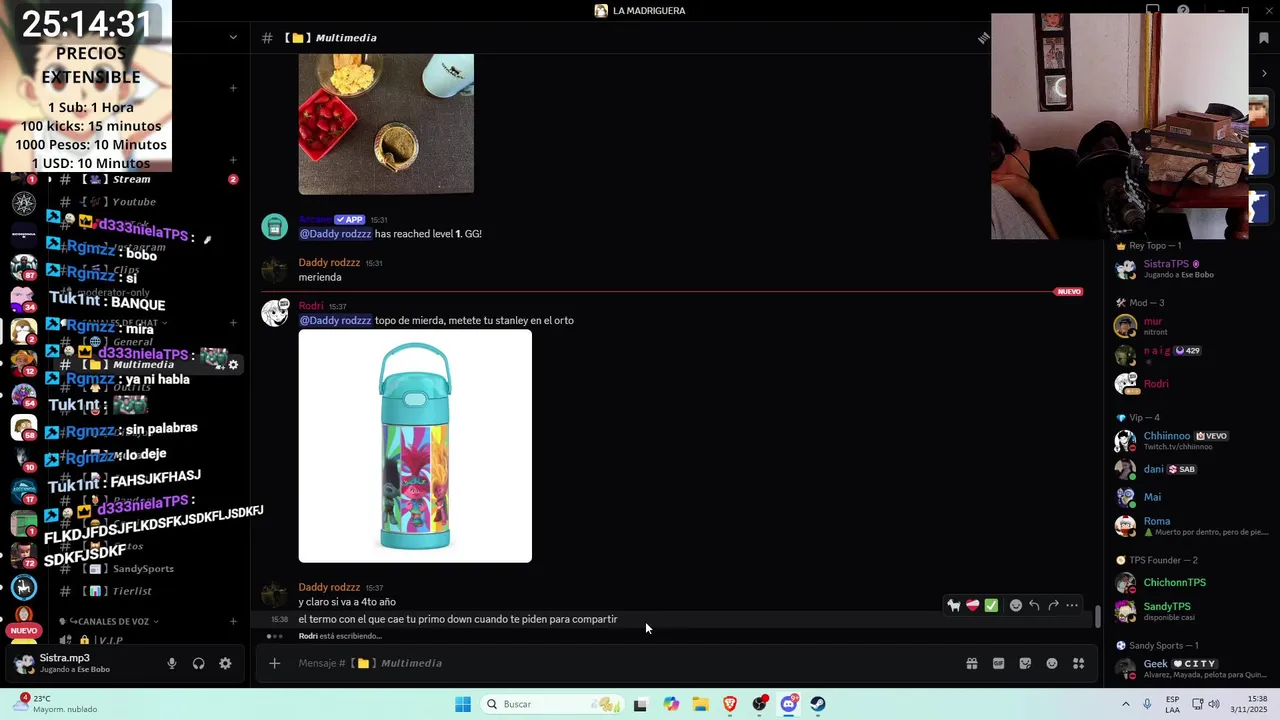Click plus attachment button in message bar
The width and height of the screenshot is (1280, 720).
(275, 663)
